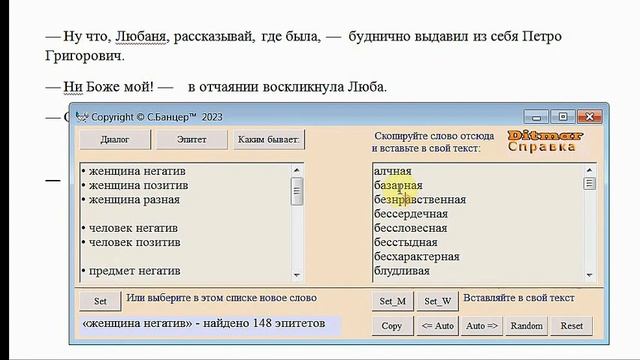This screenshot has width=640, height=360.
Task: Select the epithet «блудливая»
Action: [402, 271]
